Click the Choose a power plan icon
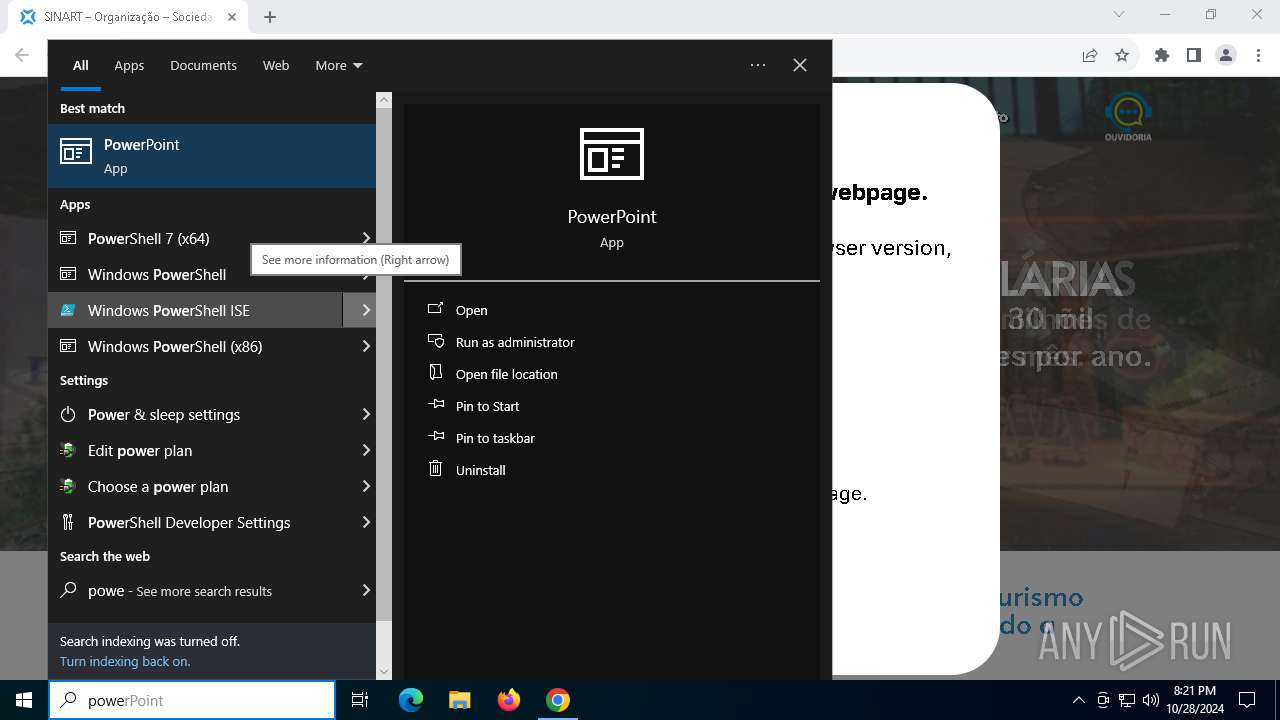1280x720 pixels. [68, 486]
